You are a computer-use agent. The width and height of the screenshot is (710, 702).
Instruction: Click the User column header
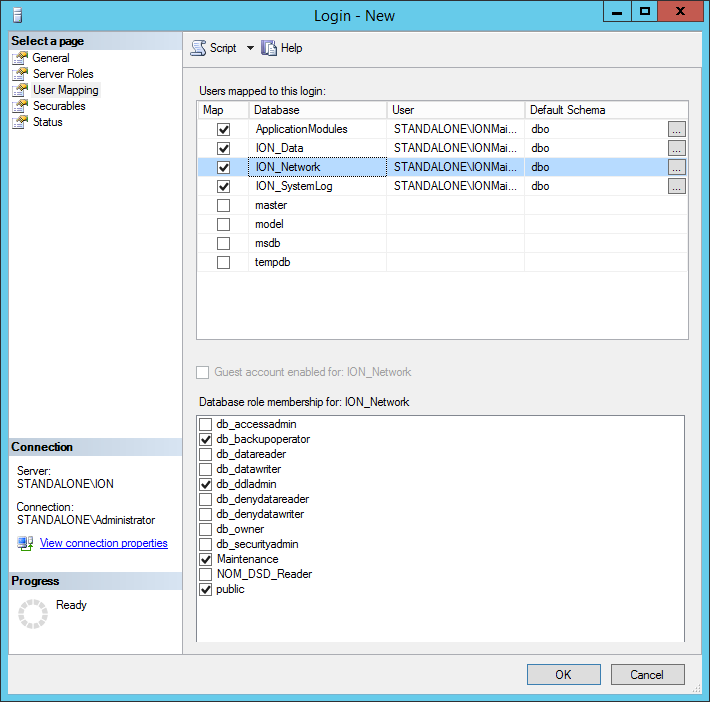(456, 110)
